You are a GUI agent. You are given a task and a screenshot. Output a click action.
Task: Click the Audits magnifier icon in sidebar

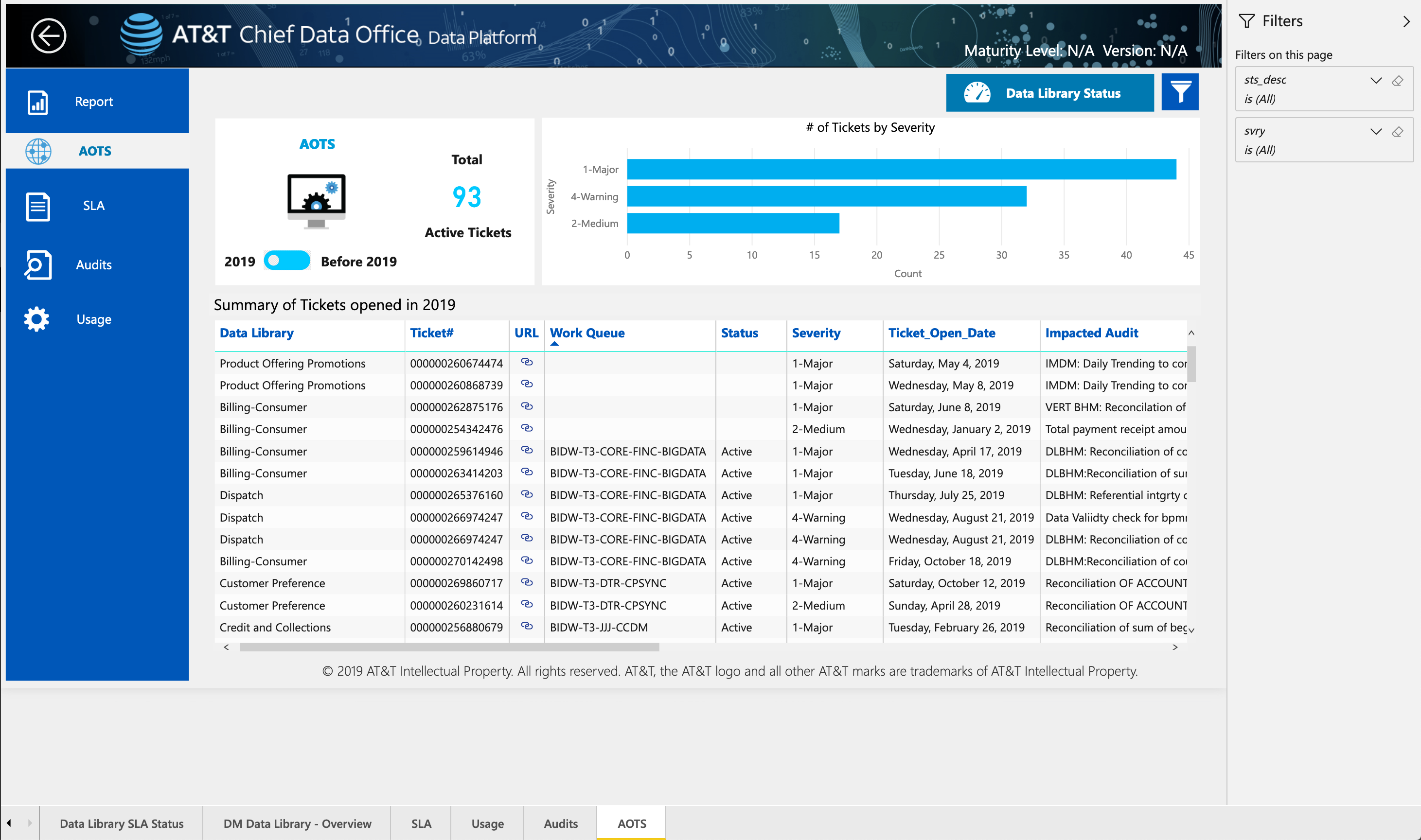click(x=37, y=265)
